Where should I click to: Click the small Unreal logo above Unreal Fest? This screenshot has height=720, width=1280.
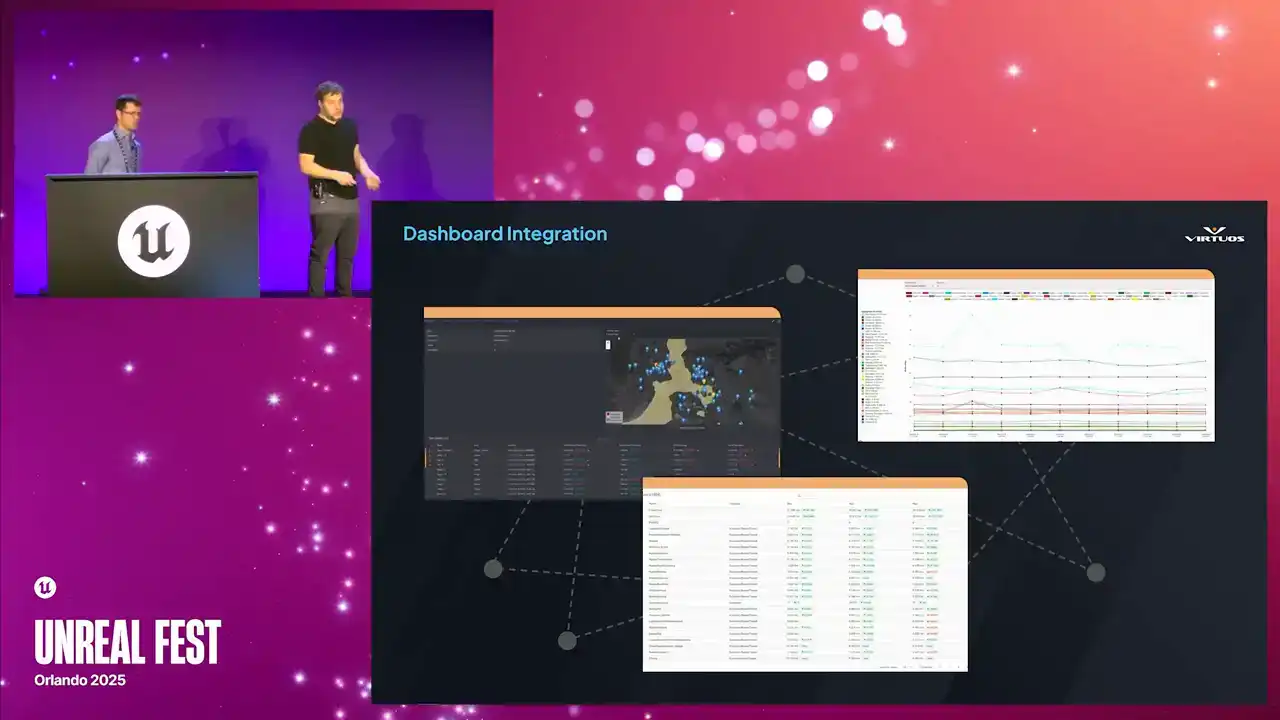pyautogui.click(x=45, y=588)
